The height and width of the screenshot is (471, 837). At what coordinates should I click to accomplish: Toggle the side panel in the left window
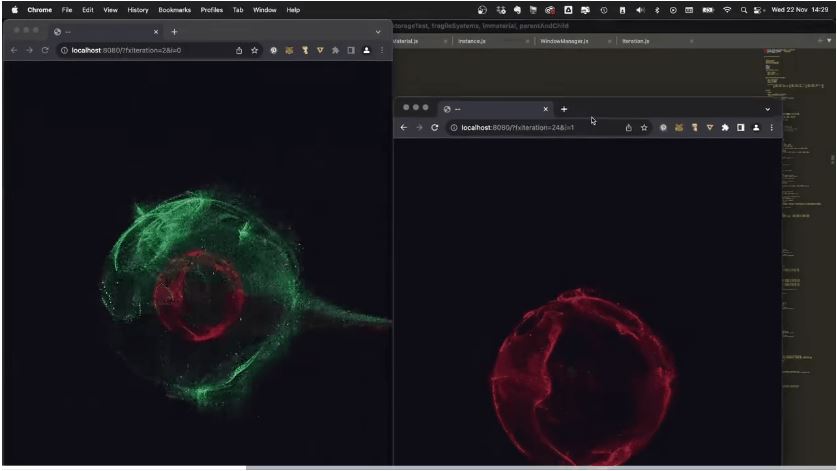click(x=351, y=50)
